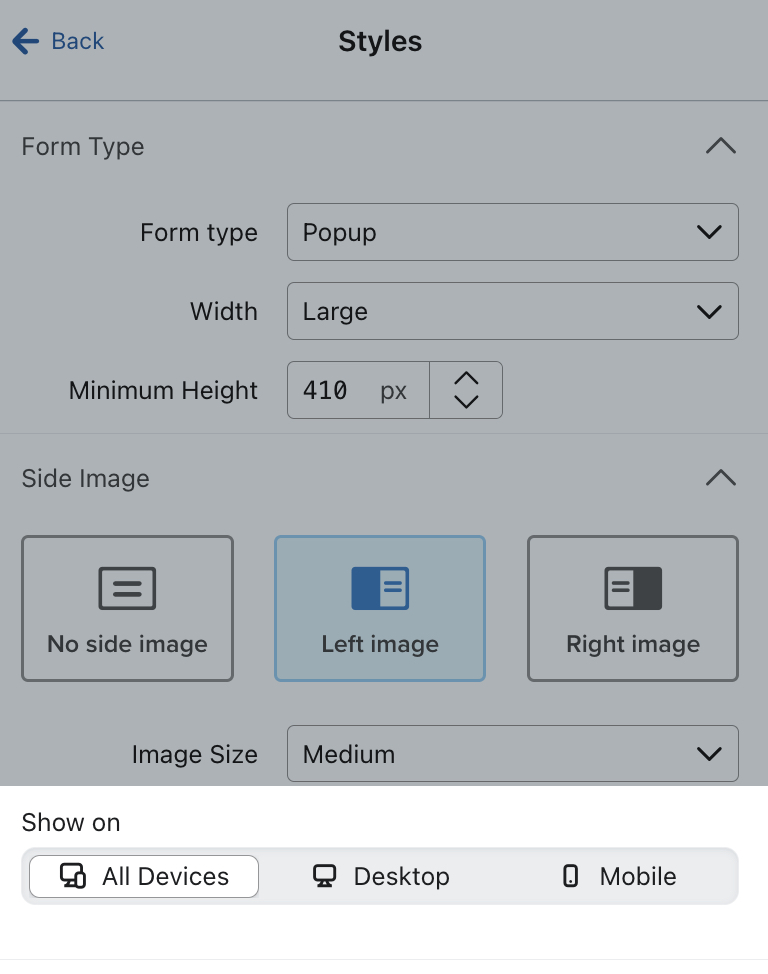The height and width of the screenshot is (974, 768).
Task: Click the back arrow icon
Action: pyautogui.click(x=24, y=41)
